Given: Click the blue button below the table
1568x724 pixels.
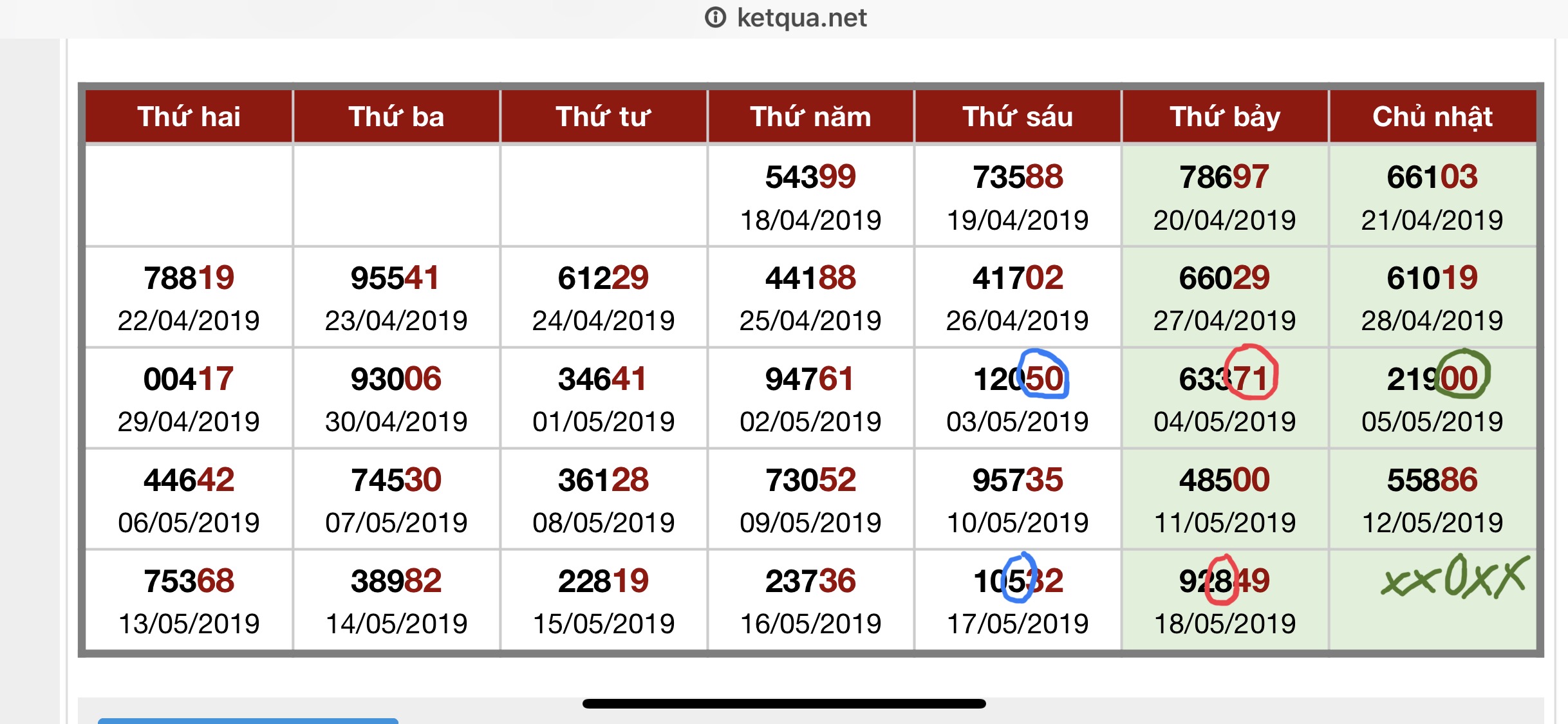Looking at the screenshot, I should pyautogui.click(x=248, y=721).
